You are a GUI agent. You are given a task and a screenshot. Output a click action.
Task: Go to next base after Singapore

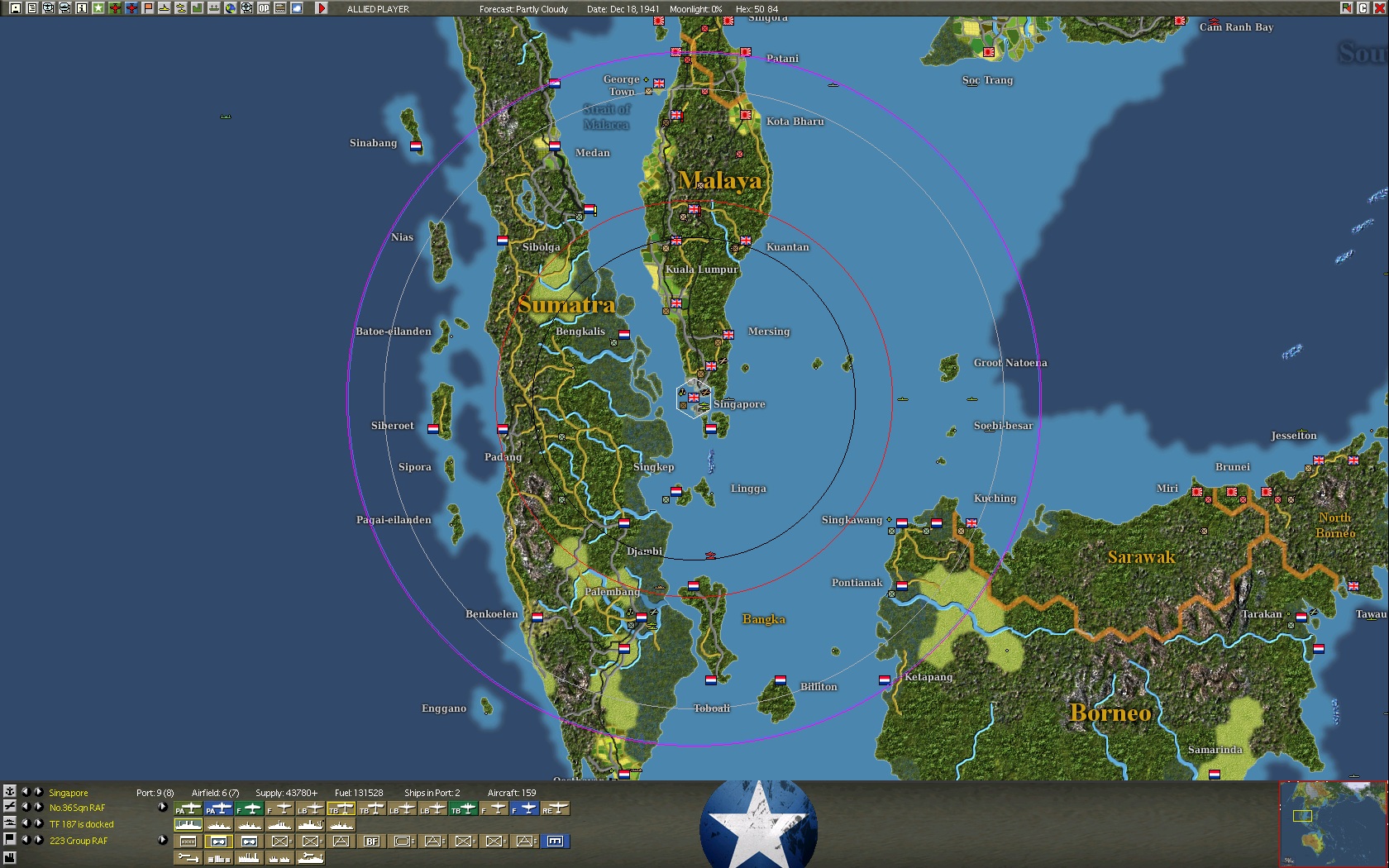tap(38, 792)
